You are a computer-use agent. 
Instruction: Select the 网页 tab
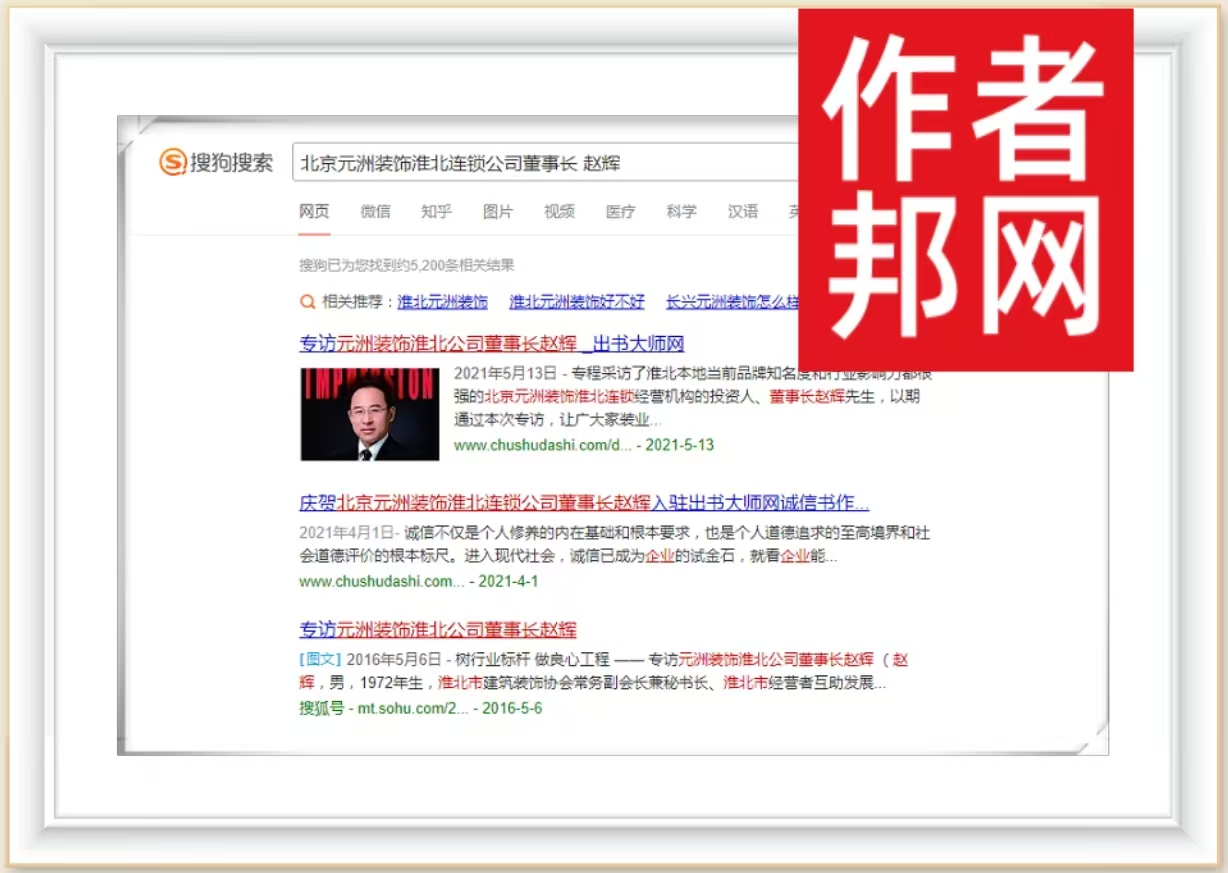click(314, 212)
